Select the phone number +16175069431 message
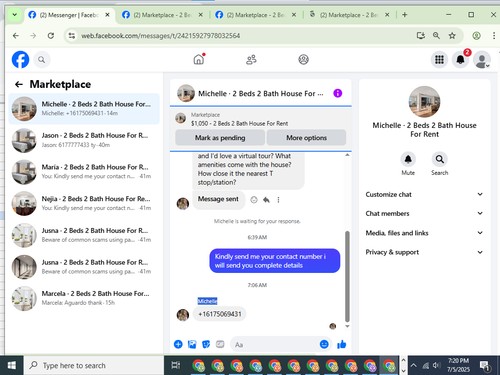The image size is (500, 375). tap(220, 314)
